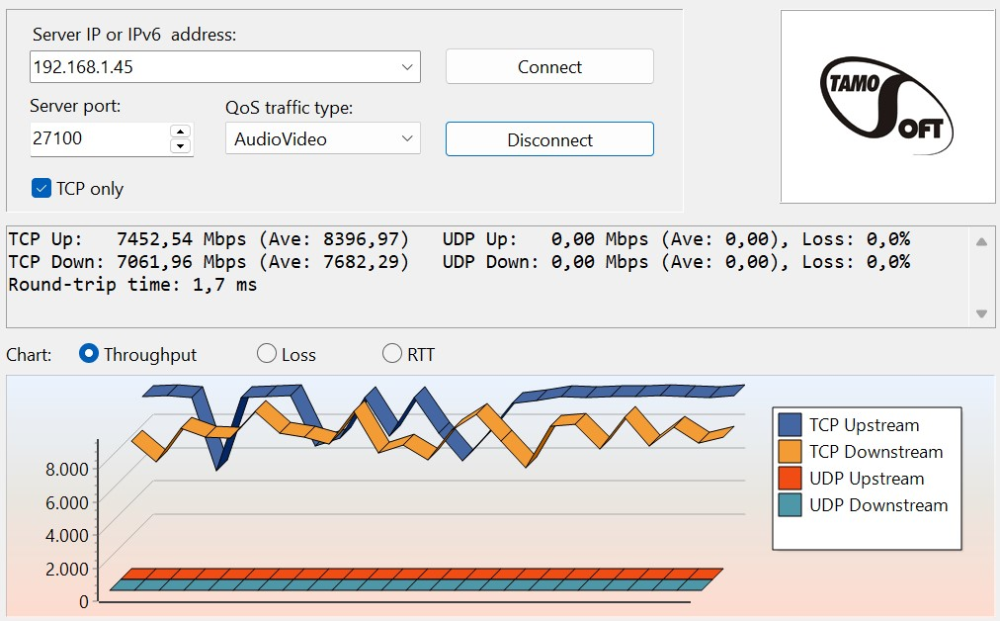1000x621 pixels.
Task: Expand the server IP address dropdown
Action: coord(407,67)
